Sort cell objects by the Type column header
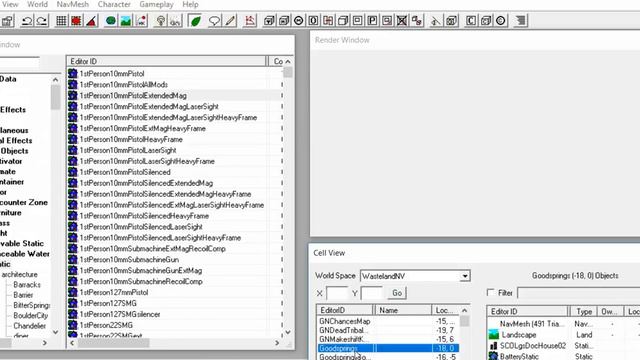This screenshot has height=360, width=640. click(x=584, y=311)
